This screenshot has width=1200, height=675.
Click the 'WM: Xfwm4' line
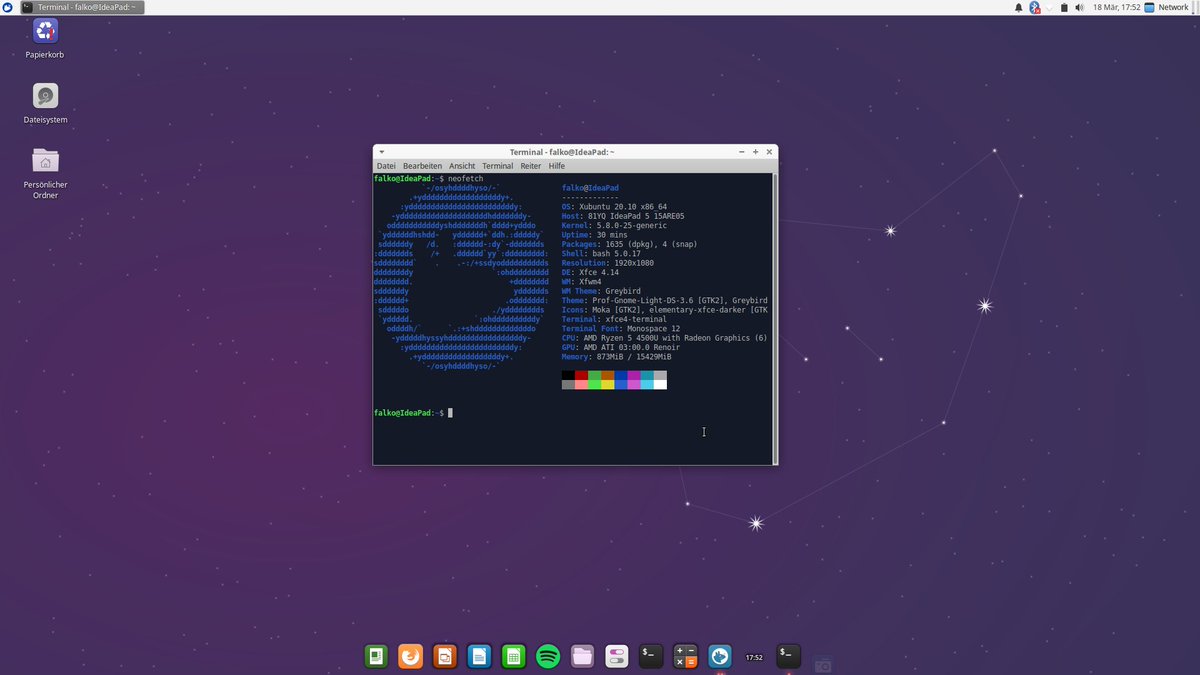(582, 282)
